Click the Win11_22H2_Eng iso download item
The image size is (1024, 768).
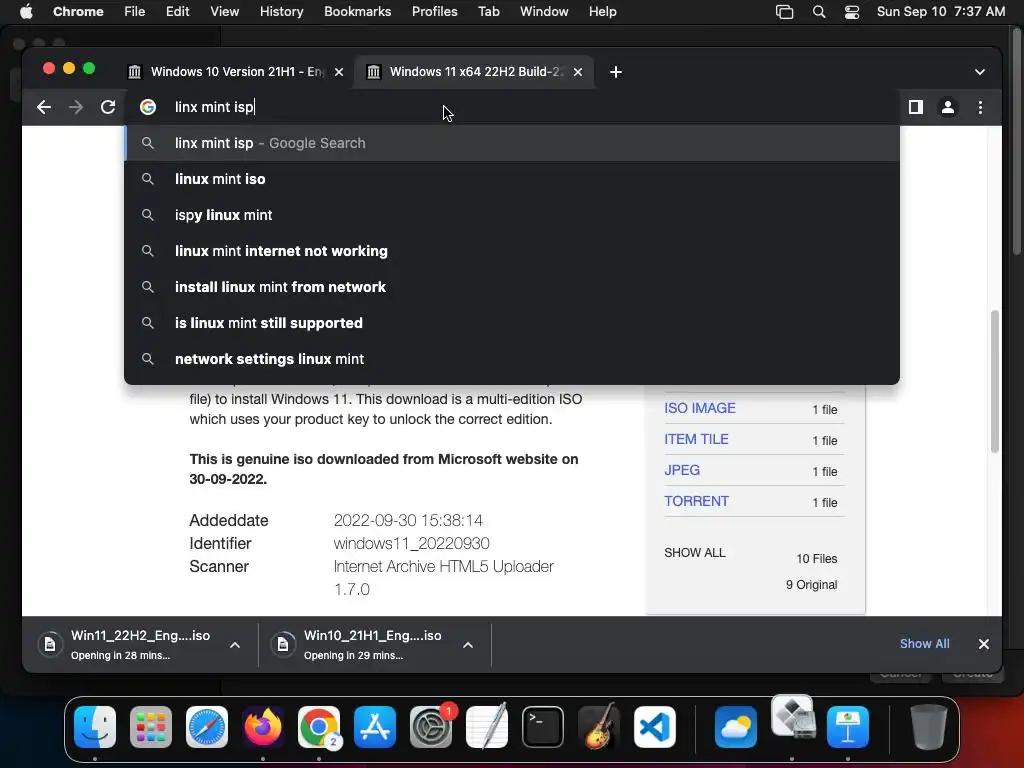(125, 644)
